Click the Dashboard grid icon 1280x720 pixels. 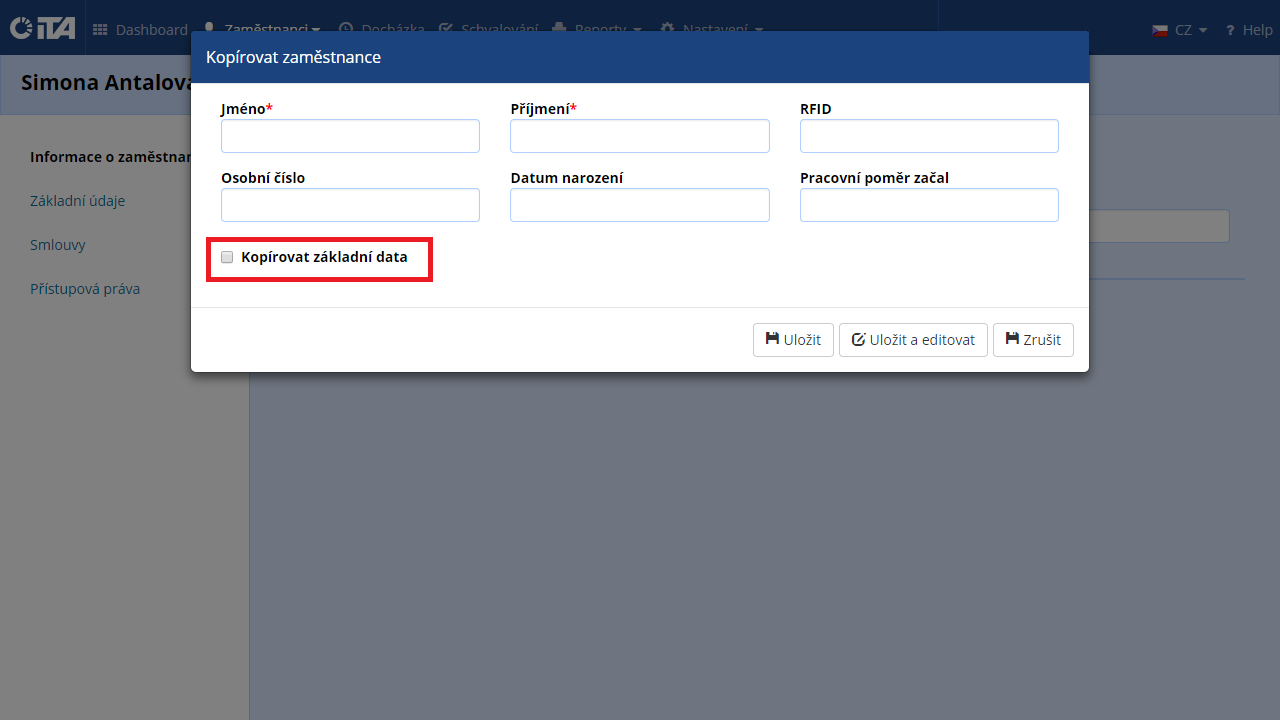100,30
